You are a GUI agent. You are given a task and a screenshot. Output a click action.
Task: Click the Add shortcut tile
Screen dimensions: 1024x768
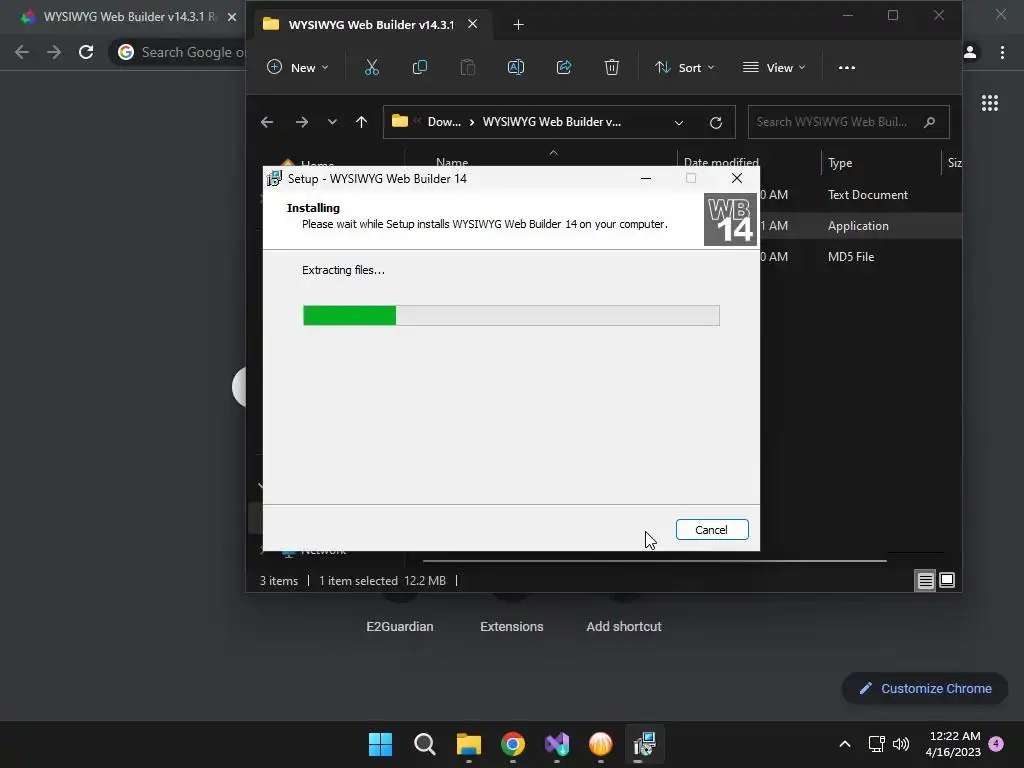(x=624, y=626)
